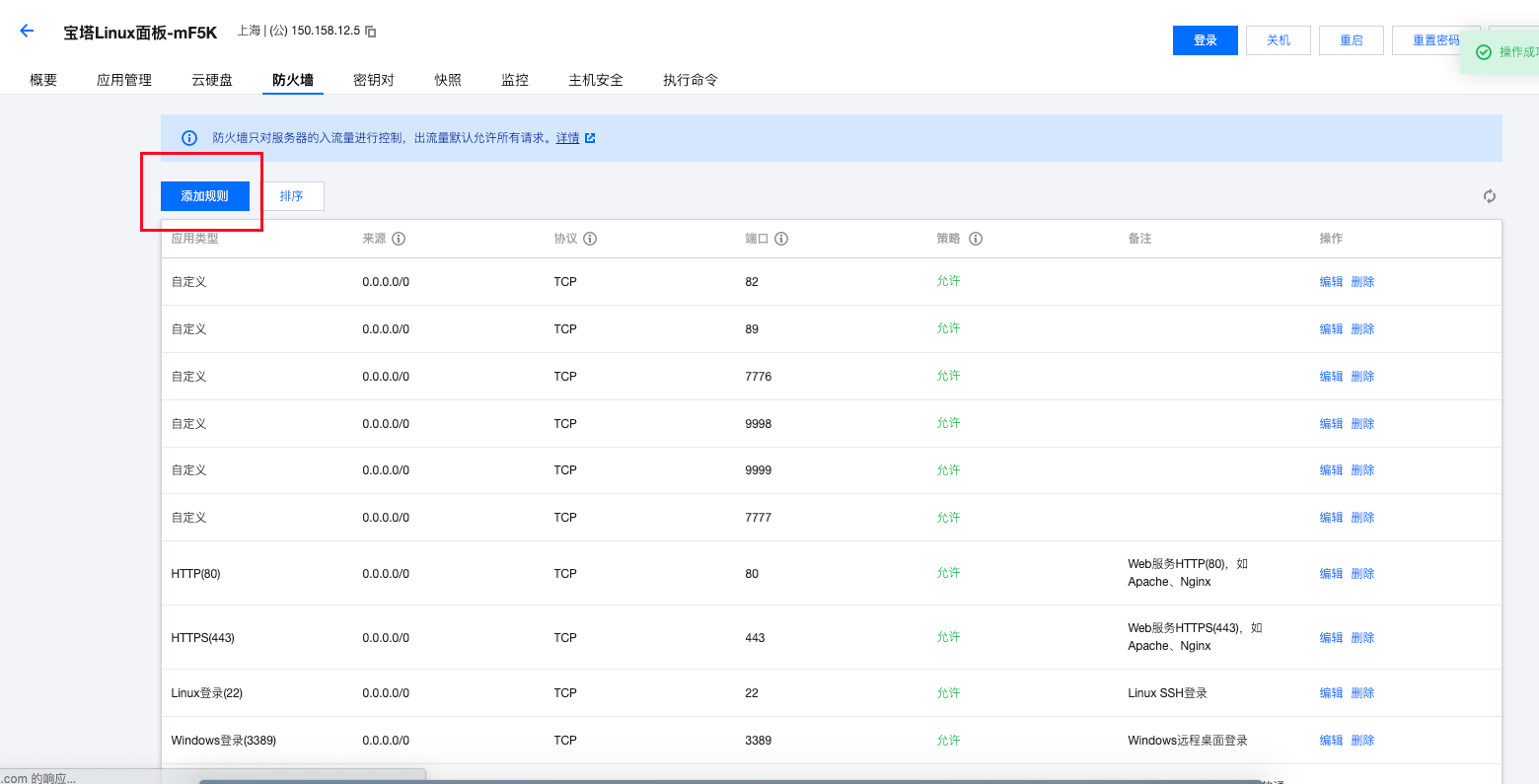Viewport: 1539px width, 784px height.
Task: Select the 防火墙 tab
Action: coord(293,80)
